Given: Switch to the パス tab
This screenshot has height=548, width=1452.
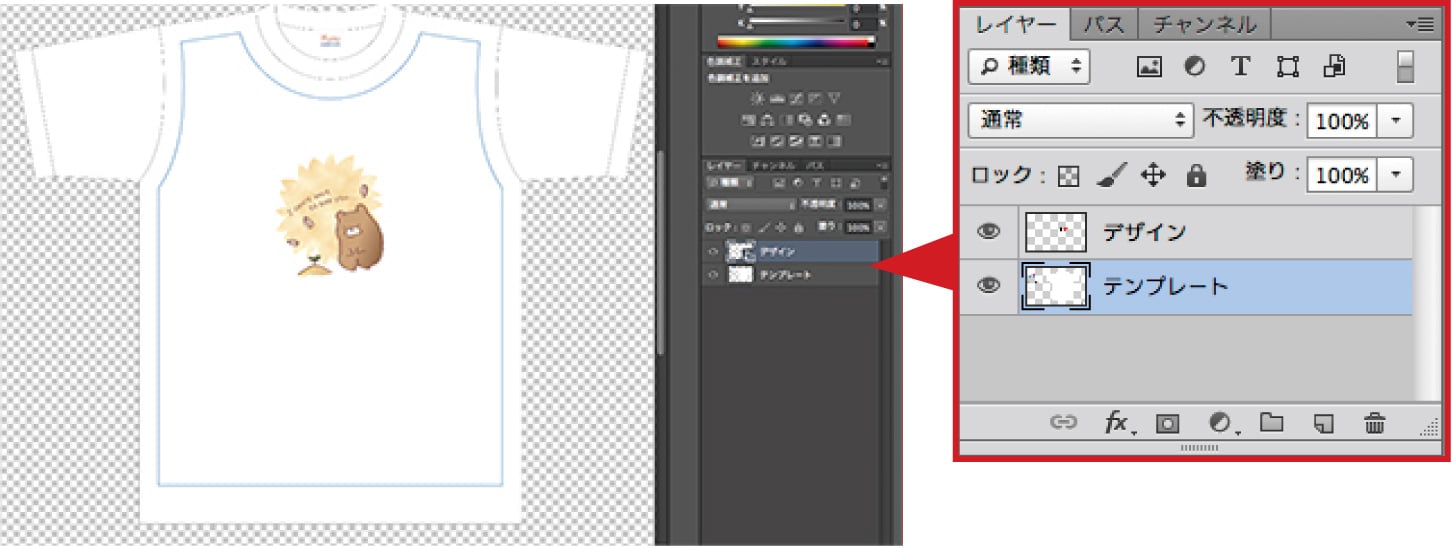Looking at the screenshot, I should [x=1104, y=24].
